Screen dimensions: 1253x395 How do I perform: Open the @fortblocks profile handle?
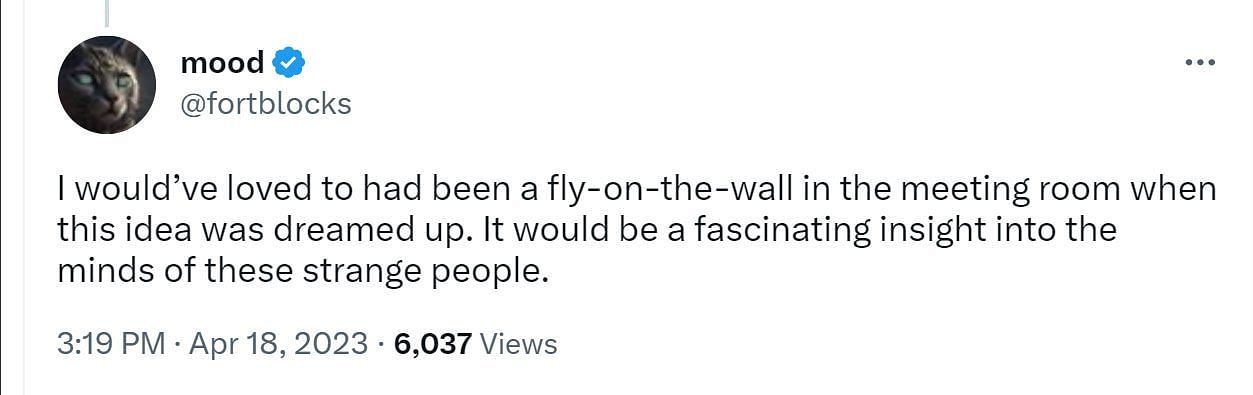click(266, 103)
